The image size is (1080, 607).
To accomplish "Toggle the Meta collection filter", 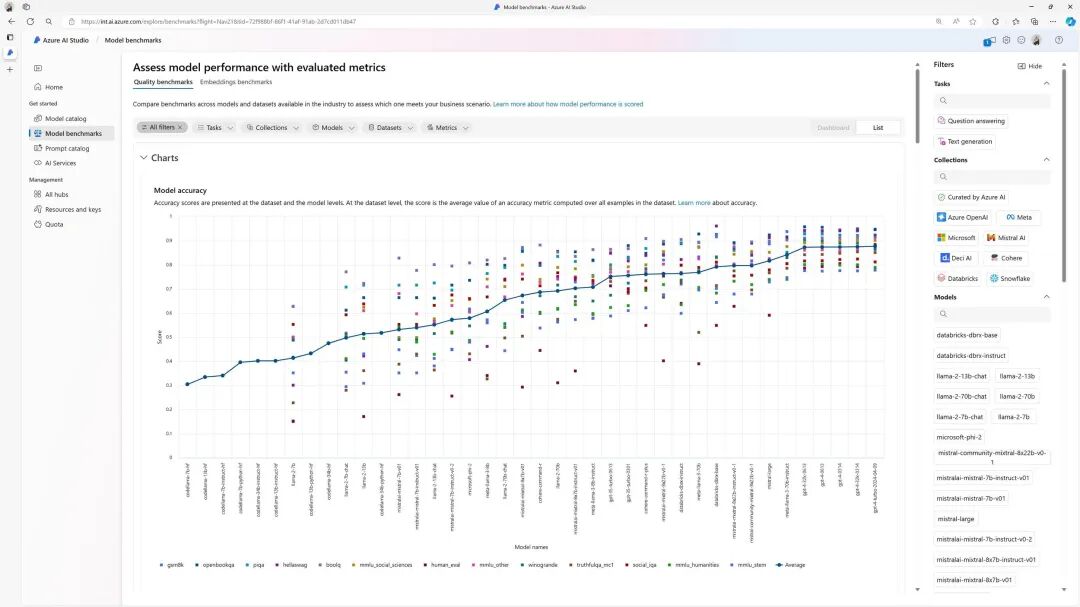I will [x=1019, y=217].
